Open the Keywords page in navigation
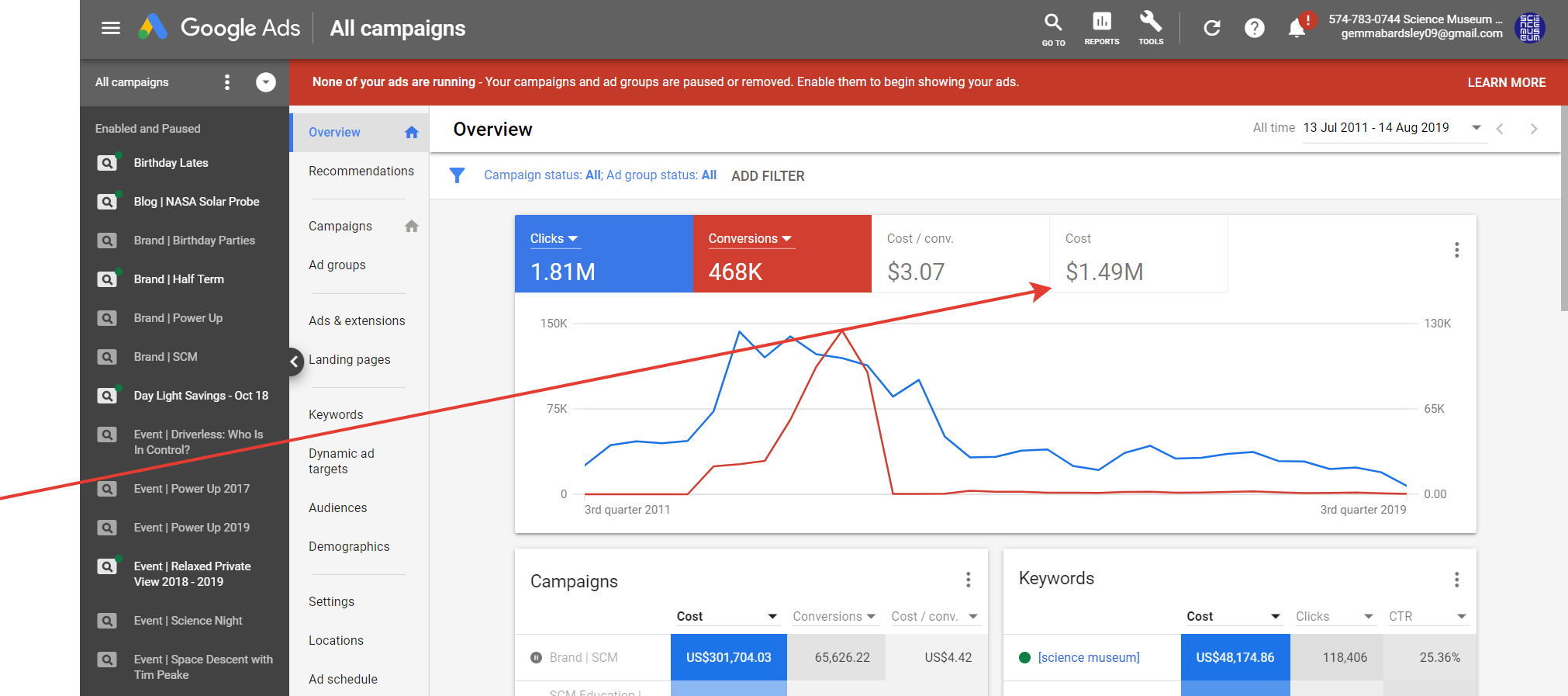 [x=336, y=414]
